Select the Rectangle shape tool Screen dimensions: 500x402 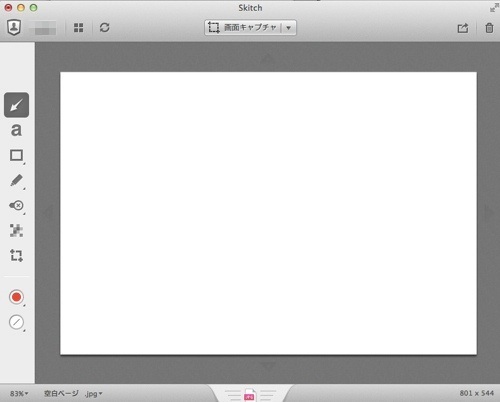[x=16, y=155]
